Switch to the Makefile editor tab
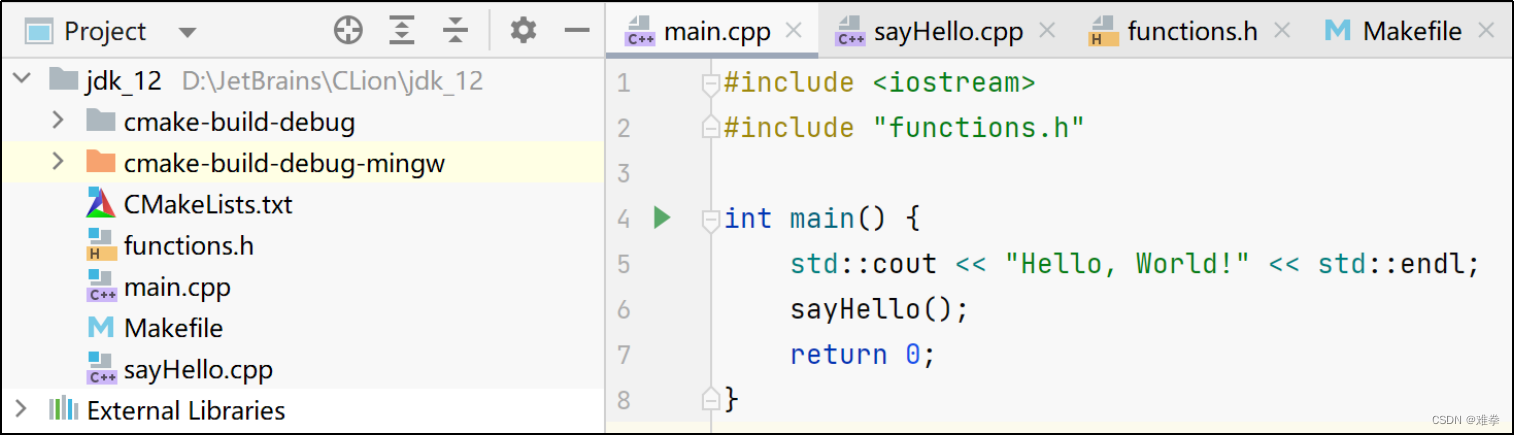Screen dimensions: 1515x435 tap(1412, 32)
